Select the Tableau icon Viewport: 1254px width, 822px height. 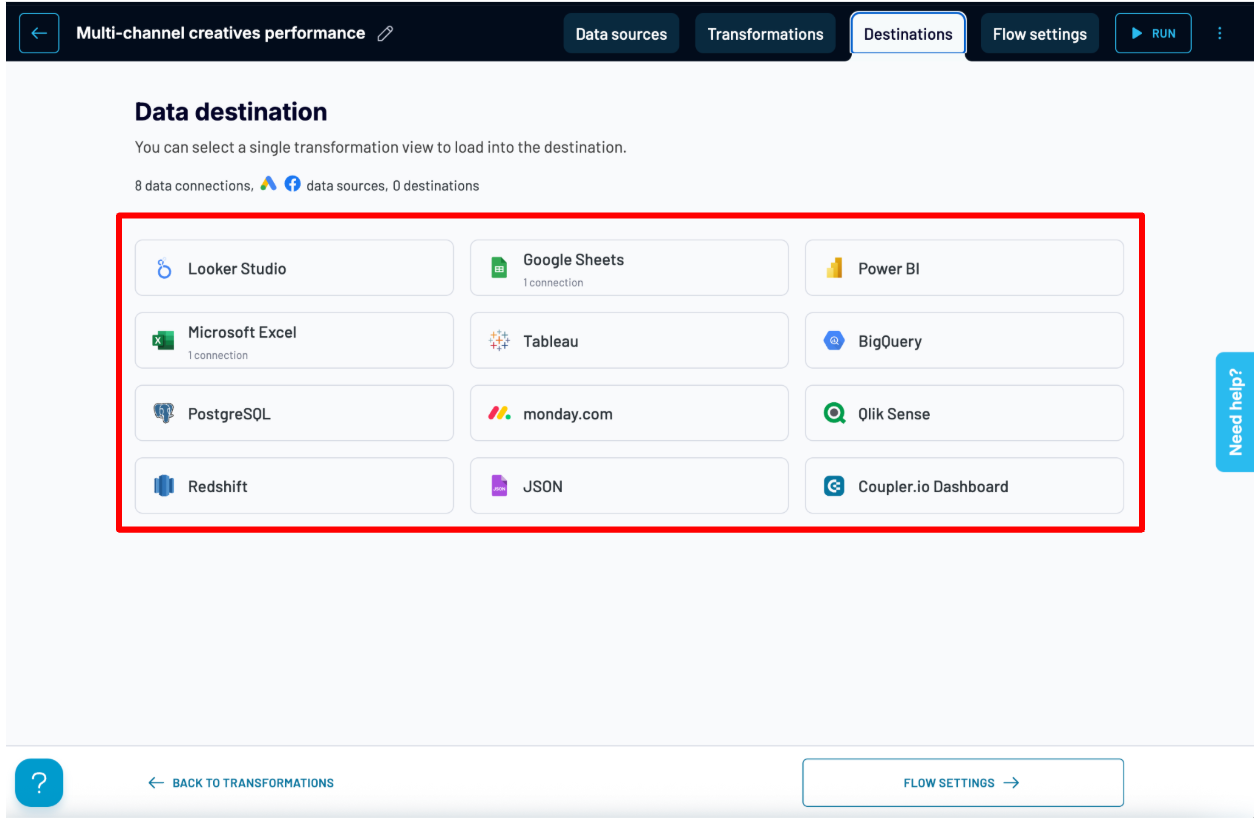[x=499, y=341]
